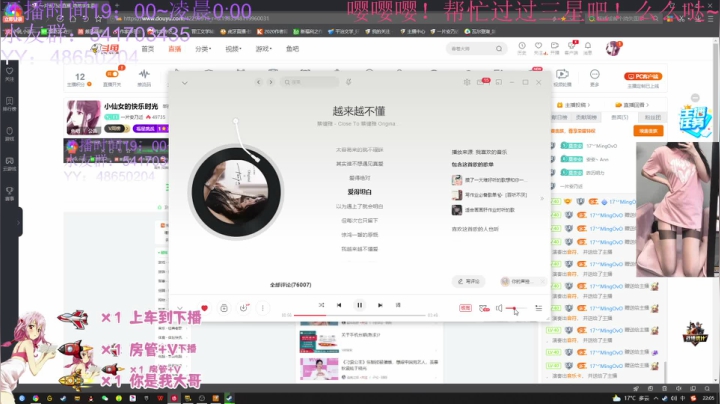Open lyrics display icon beside next button
Image resolution: width=720 pixels, height=404 pixels.
tap(398, 305)
